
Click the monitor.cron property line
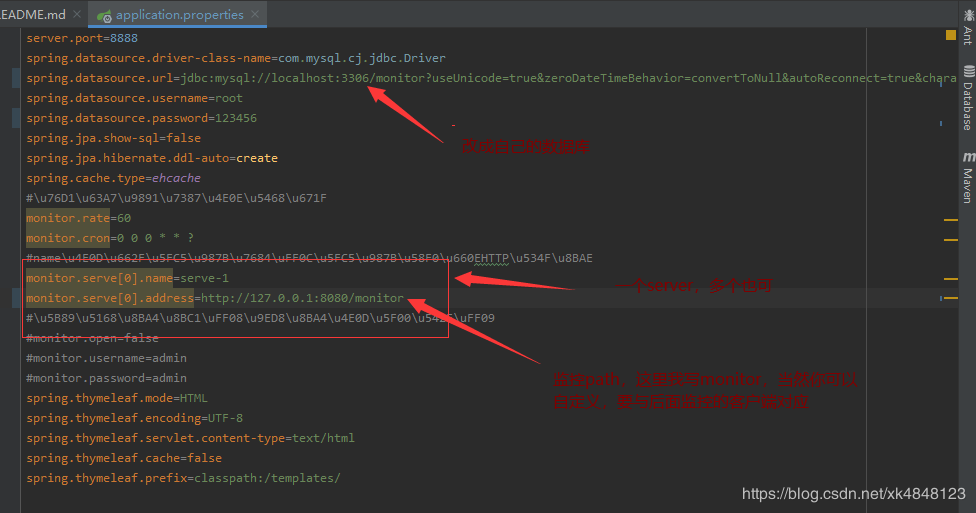coord(110,238)
